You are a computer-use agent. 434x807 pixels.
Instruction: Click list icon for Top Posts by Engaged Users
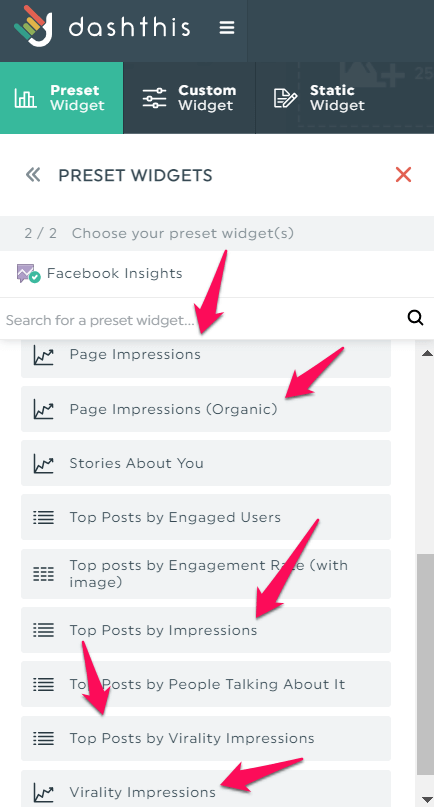44,517
